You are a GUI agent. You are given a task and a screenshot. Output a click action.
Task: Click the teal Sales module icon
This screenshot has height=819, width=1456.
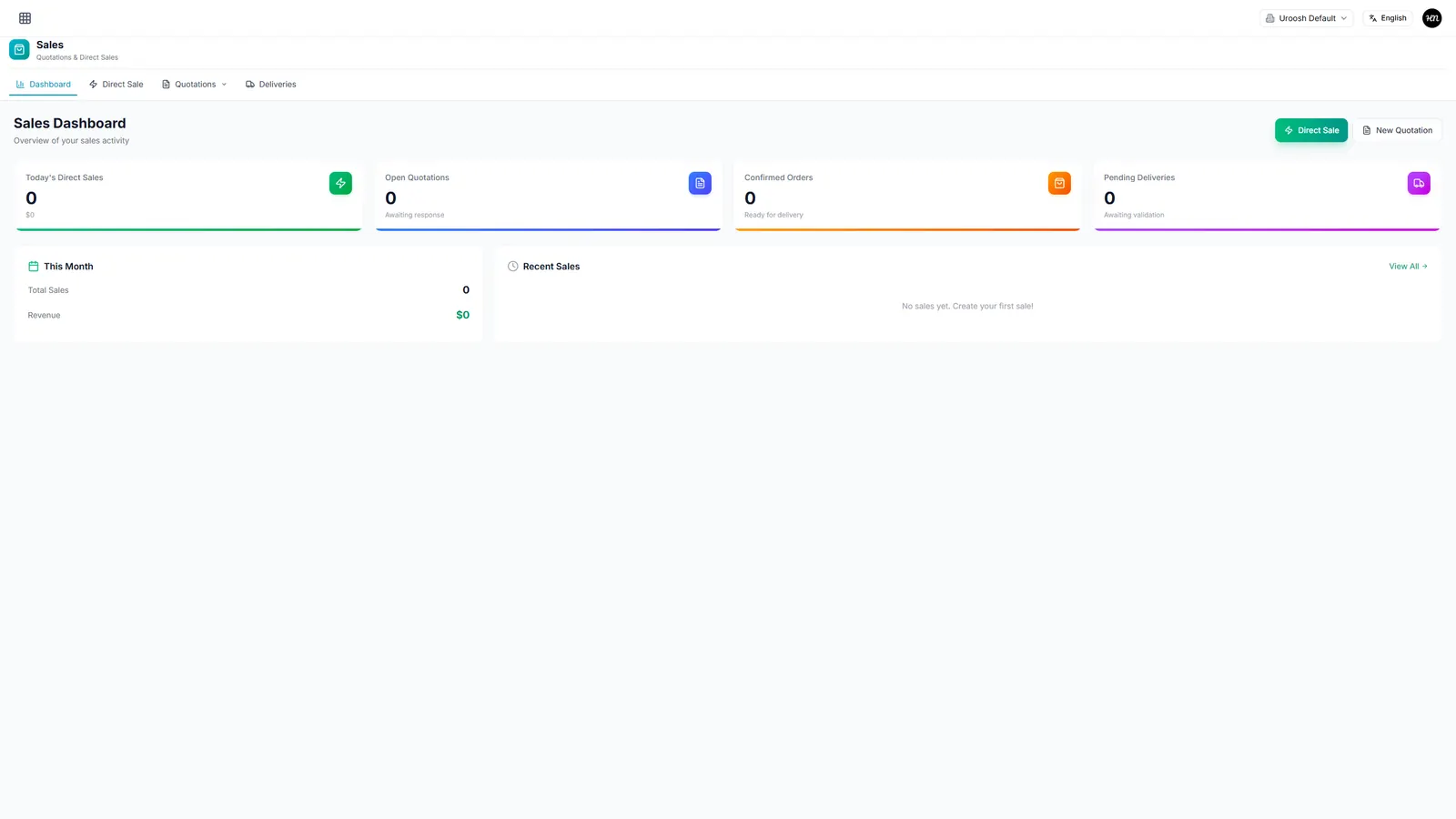point(19,50)
